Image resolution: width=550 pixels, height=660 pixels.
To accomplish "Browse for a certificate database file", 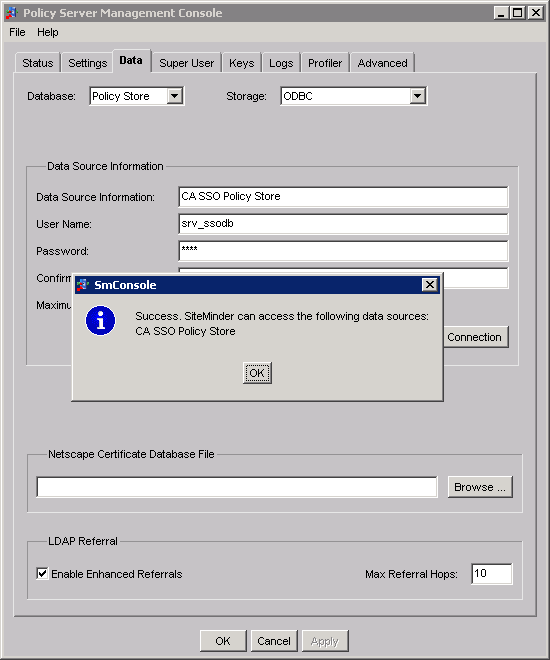I will [x=480, y=487].
